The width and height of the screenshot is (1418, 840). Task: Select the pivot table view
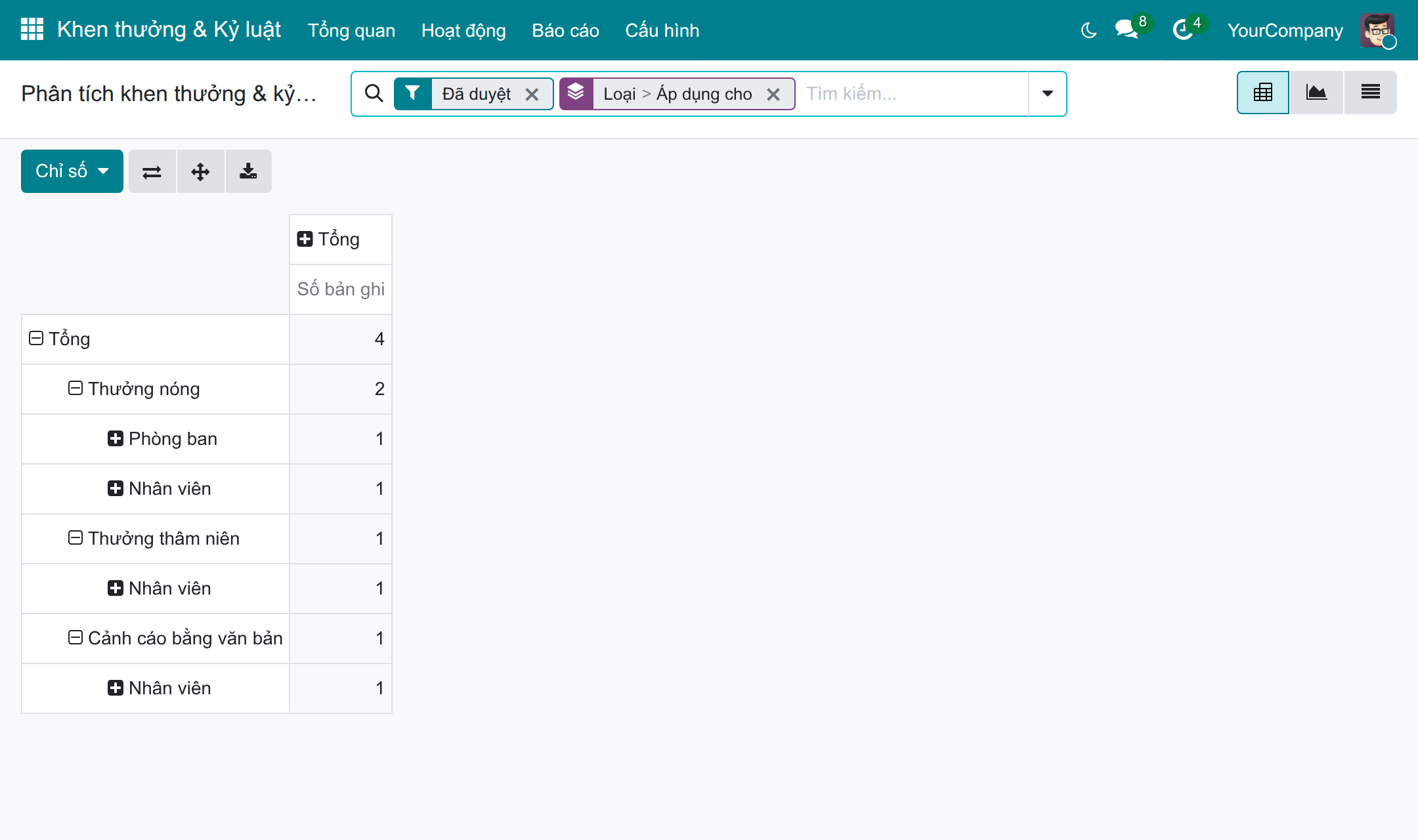[1263, 93]
